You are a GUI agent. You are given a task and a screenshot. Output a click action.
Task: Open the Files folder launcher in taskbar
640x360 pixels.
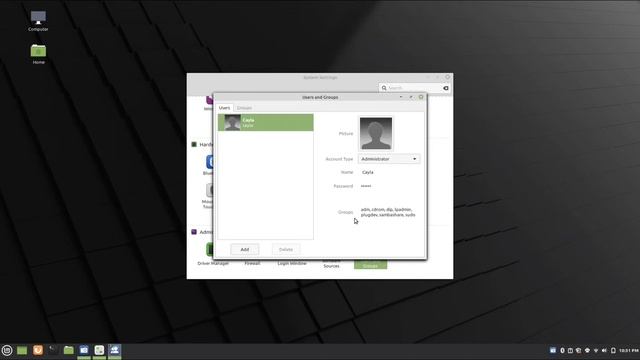point(69,350)
